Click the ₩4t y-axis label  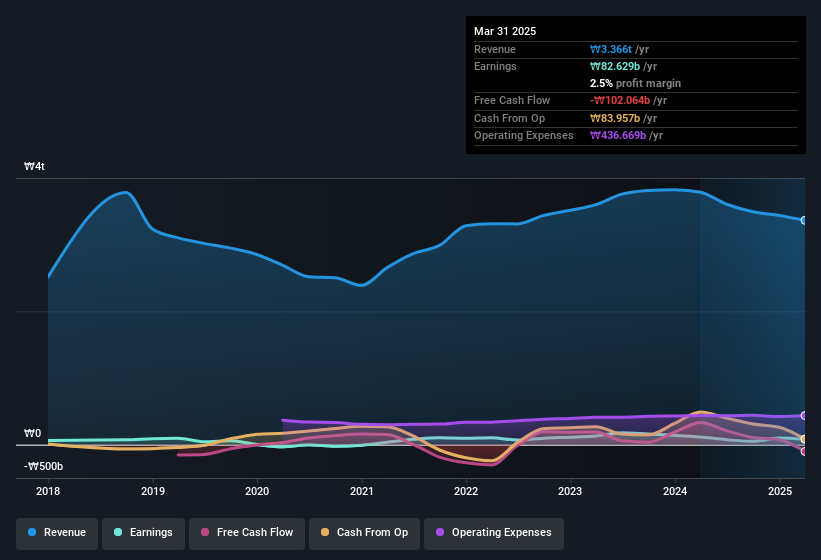35,166
